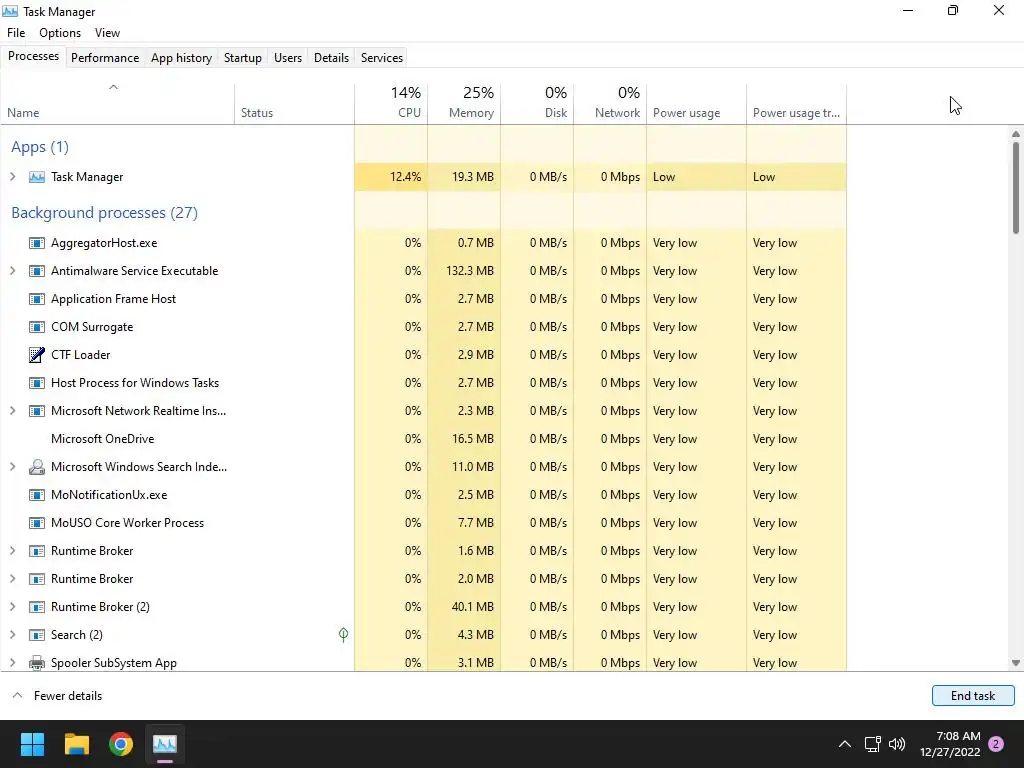
Task: Open the File menu
Action: pos(16,33)
